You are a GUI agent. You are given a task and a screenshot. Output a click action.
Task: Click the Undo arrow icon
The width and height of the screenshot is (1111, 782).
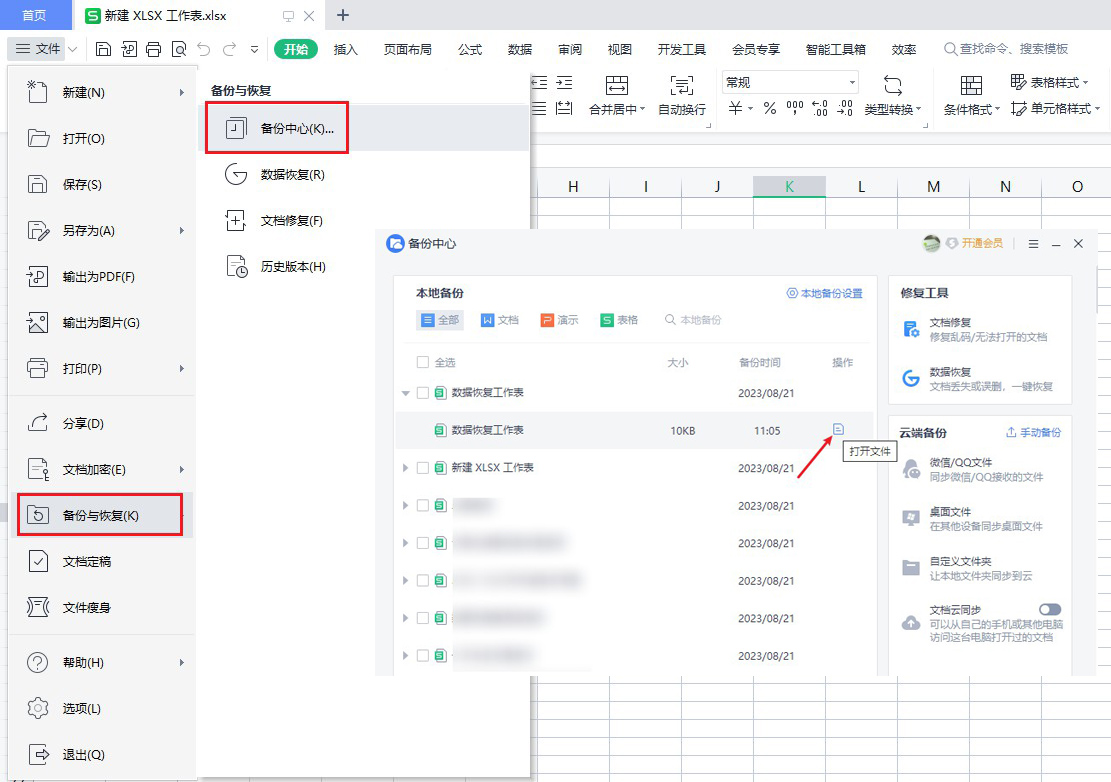204,49
